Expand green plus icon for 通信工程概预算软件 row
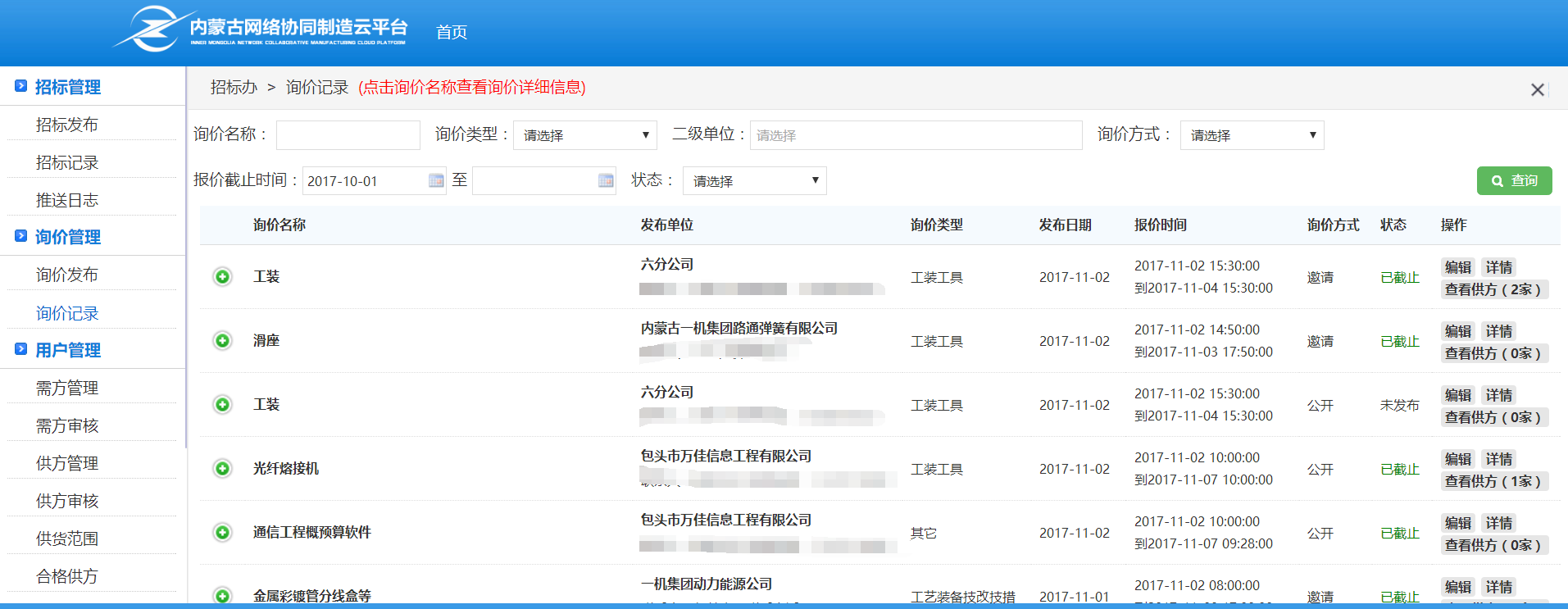 [222, 532]
